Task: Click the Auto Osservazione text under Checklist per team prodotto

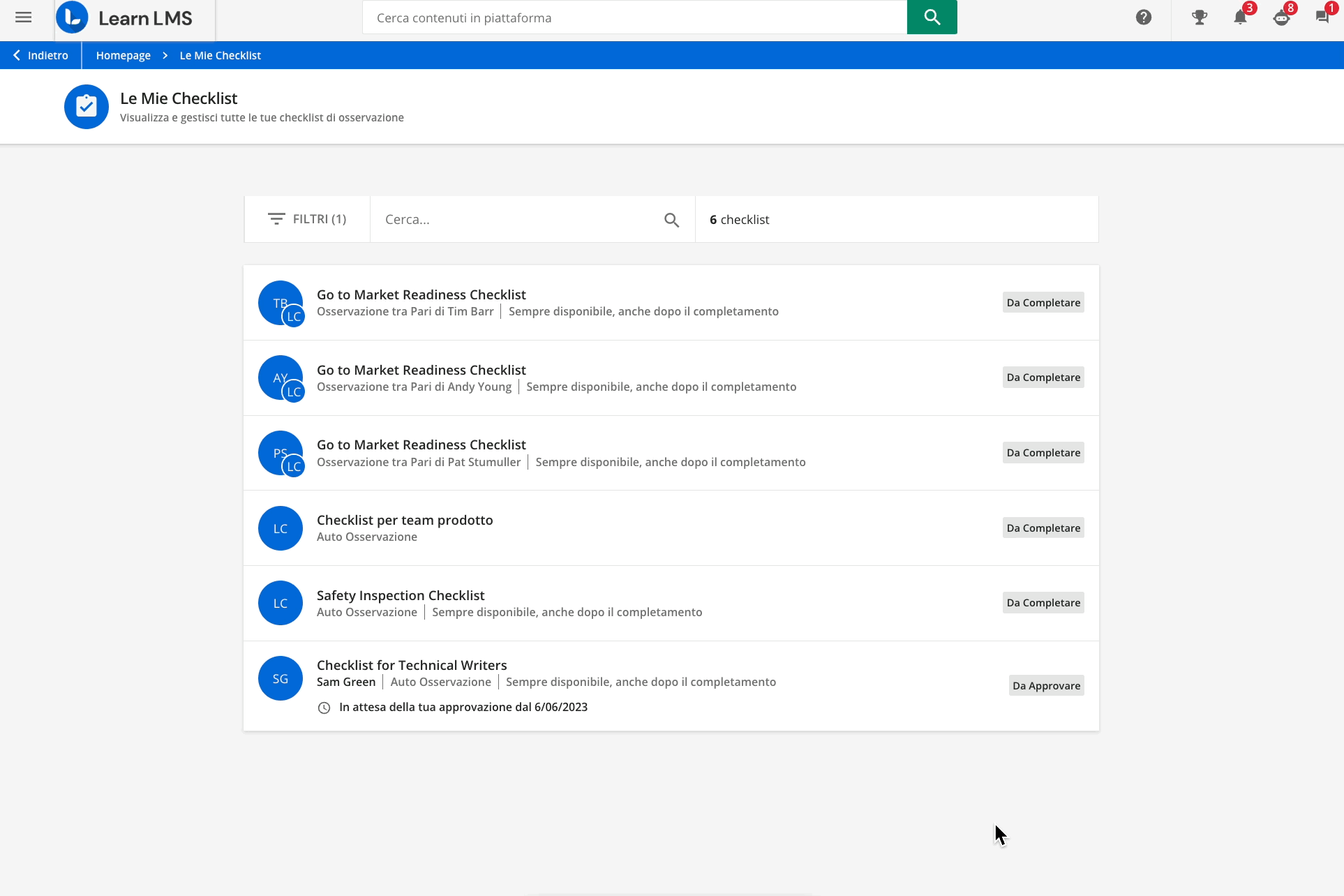Action: pos(367,537)
